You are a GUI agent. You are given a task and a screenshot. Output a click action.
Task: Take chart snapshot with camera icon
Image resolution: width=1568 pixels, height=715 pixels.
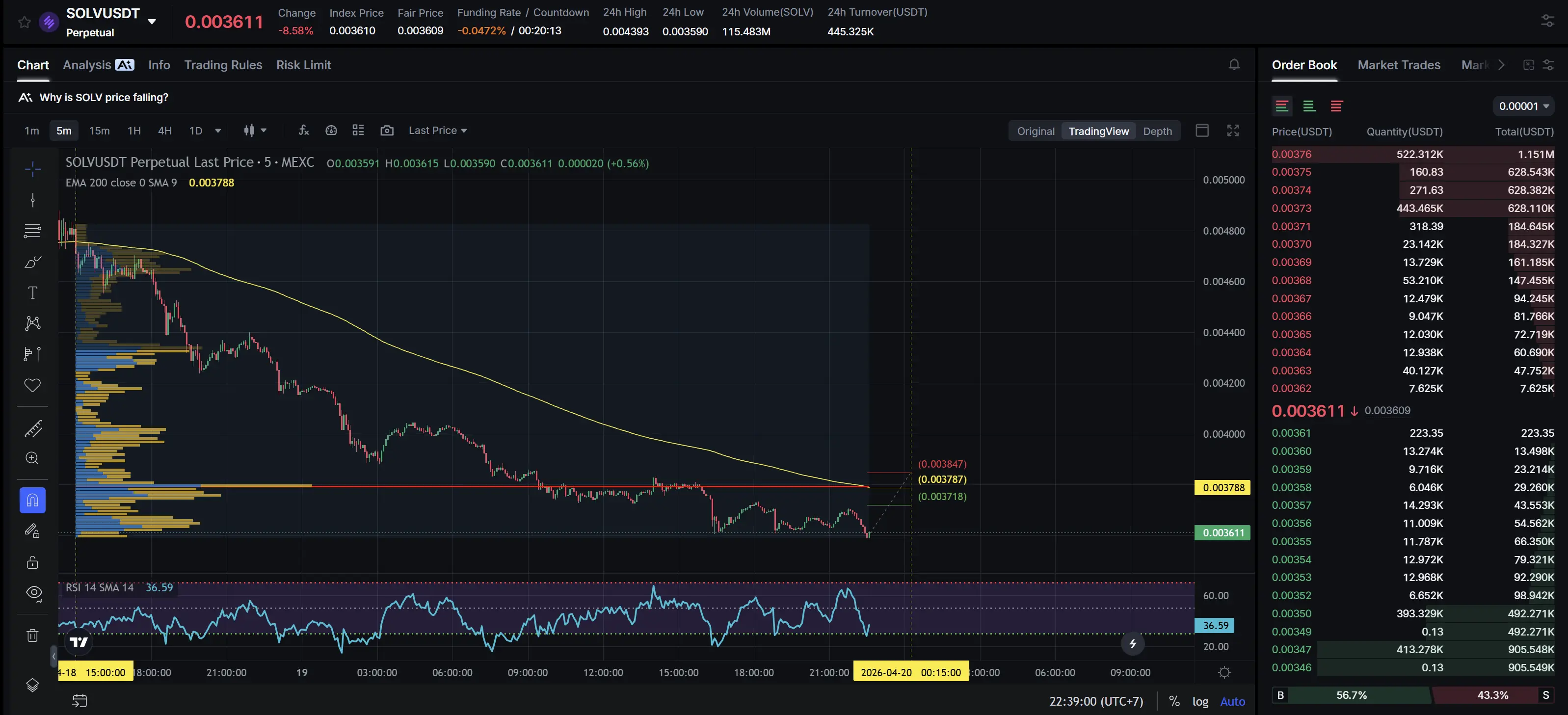[387, 130]
